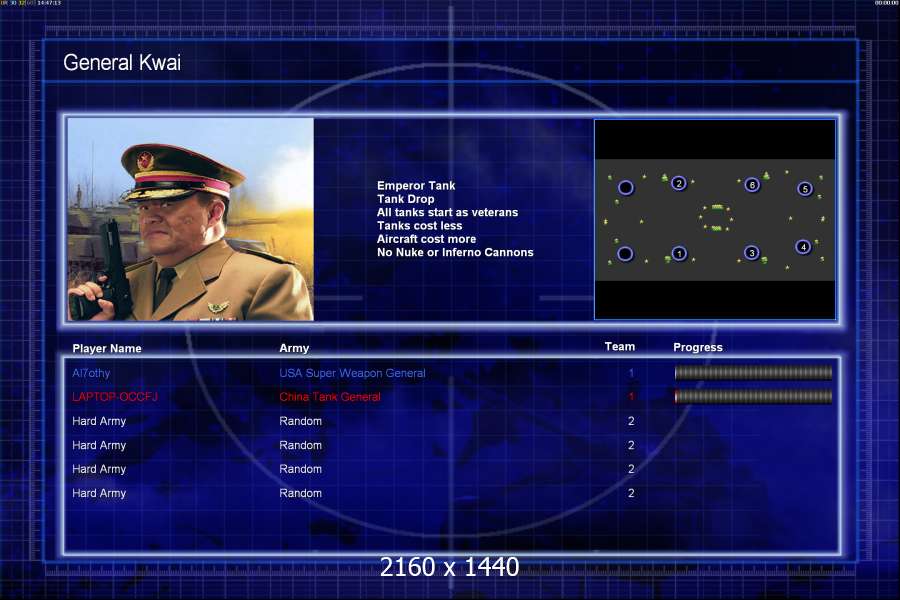
Task: Click 'China Tank General' army entry
Action: pos(330,397)
